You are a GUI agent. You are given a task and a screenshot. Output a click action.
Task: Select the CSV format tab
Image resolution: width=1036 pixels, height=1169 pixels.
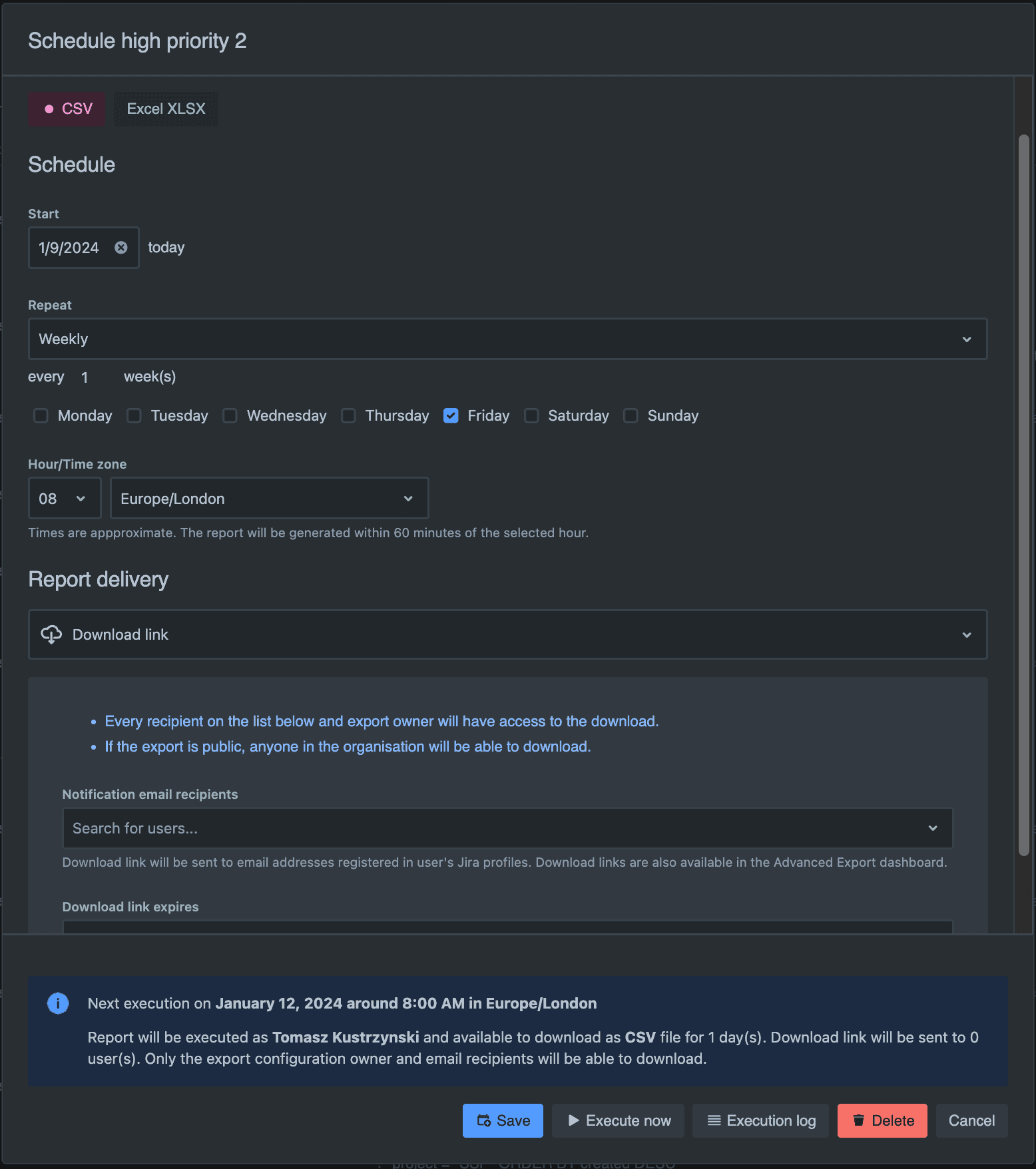tap(67, 109)
